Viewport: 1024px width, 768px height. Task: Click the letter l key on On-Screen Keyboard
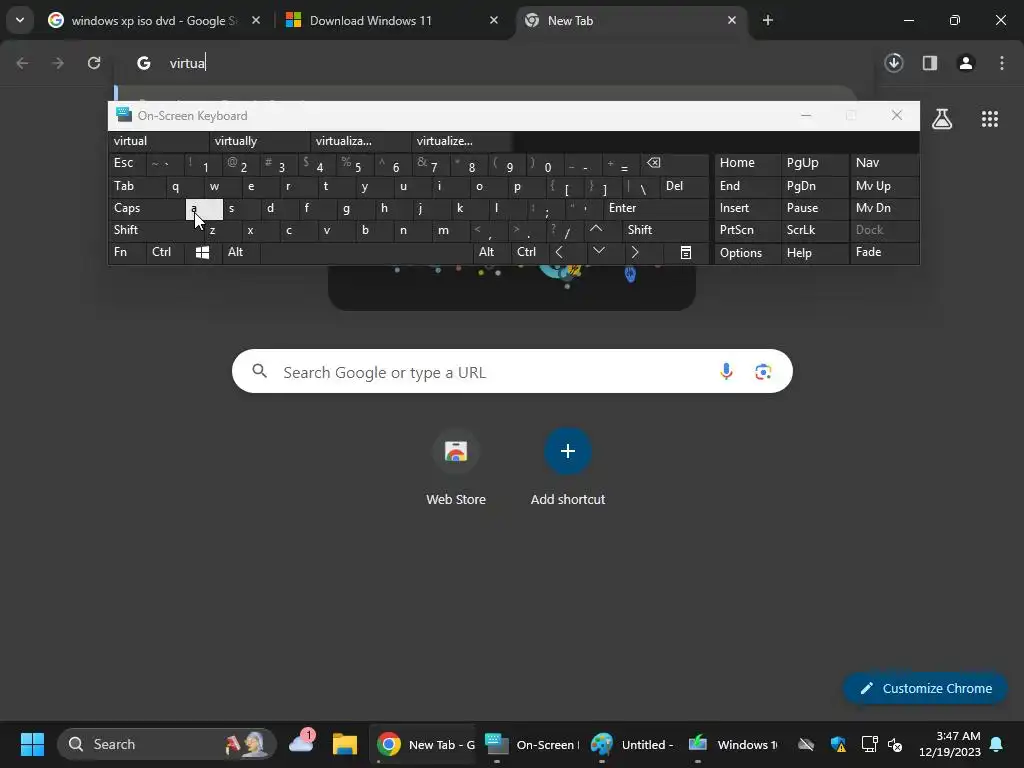pos(507,208)
